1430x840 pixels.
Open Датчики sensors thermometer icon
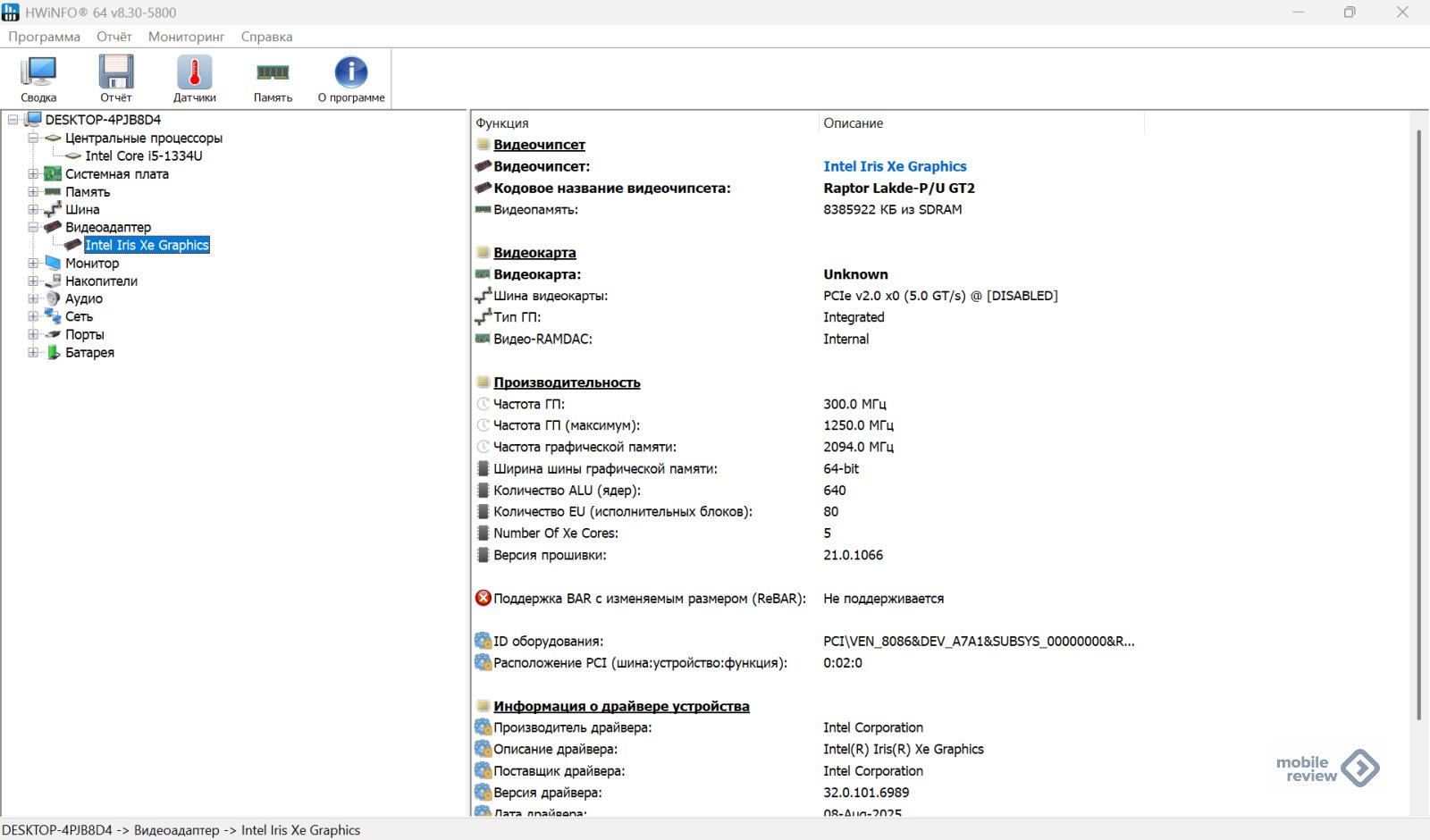(x=194, y=73)
